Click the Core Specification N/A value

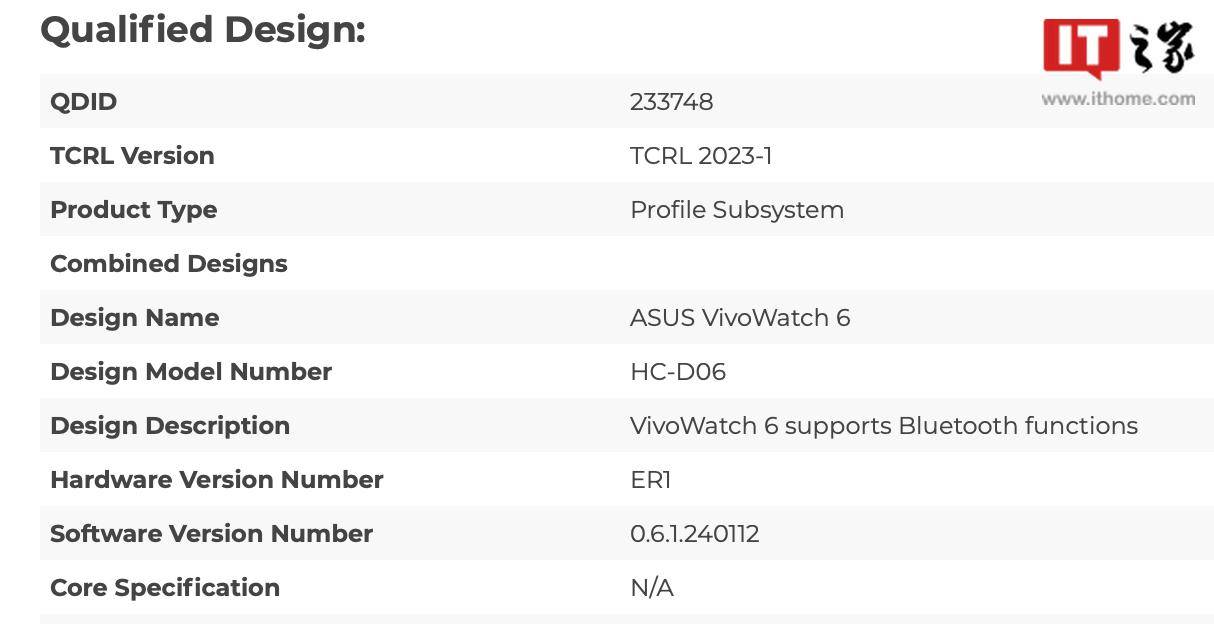652,588
